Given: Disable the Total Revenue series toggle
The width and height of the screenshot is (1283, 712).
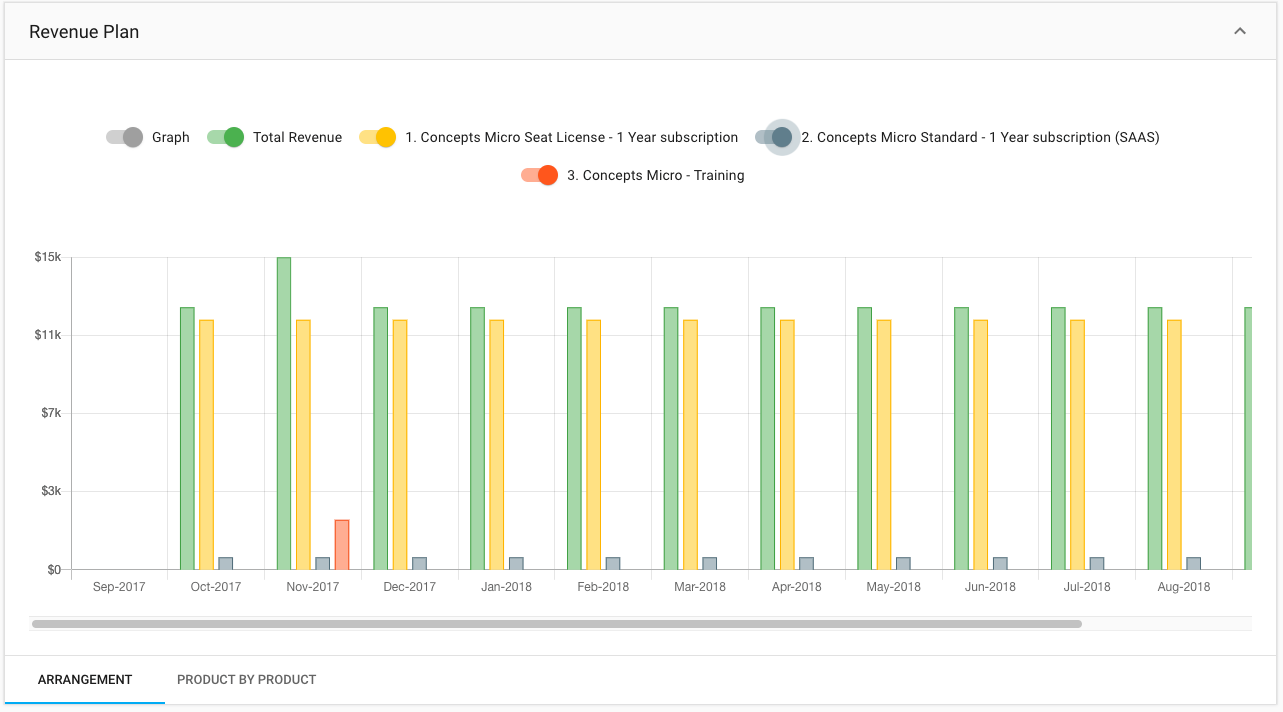Looking at the screenshot, I should point(226,137).
